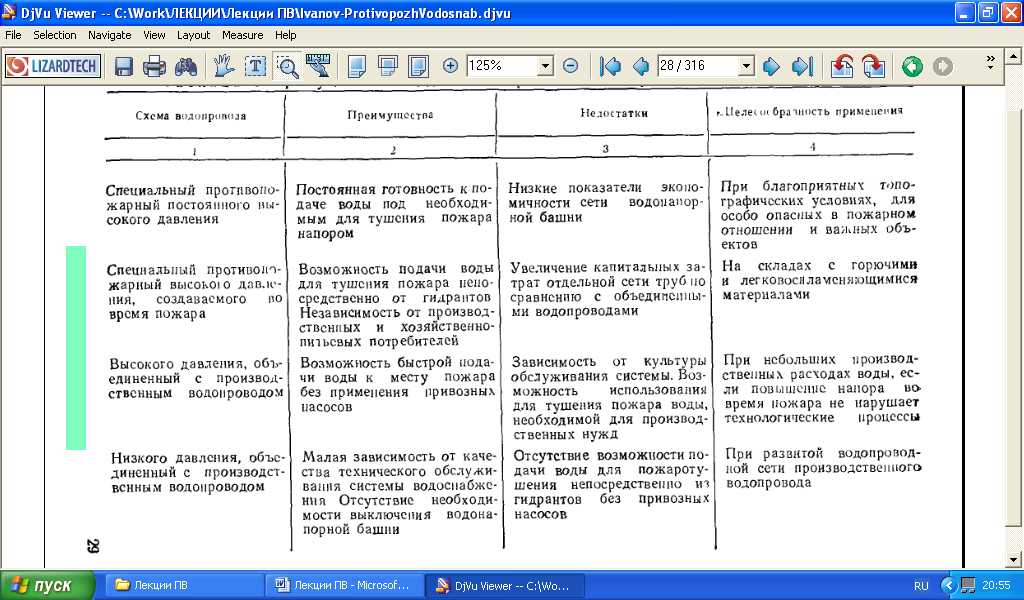Click the 'Недостатки' column header
The height and width of the screenshot is (600, 1024).
tap(614, 113)
